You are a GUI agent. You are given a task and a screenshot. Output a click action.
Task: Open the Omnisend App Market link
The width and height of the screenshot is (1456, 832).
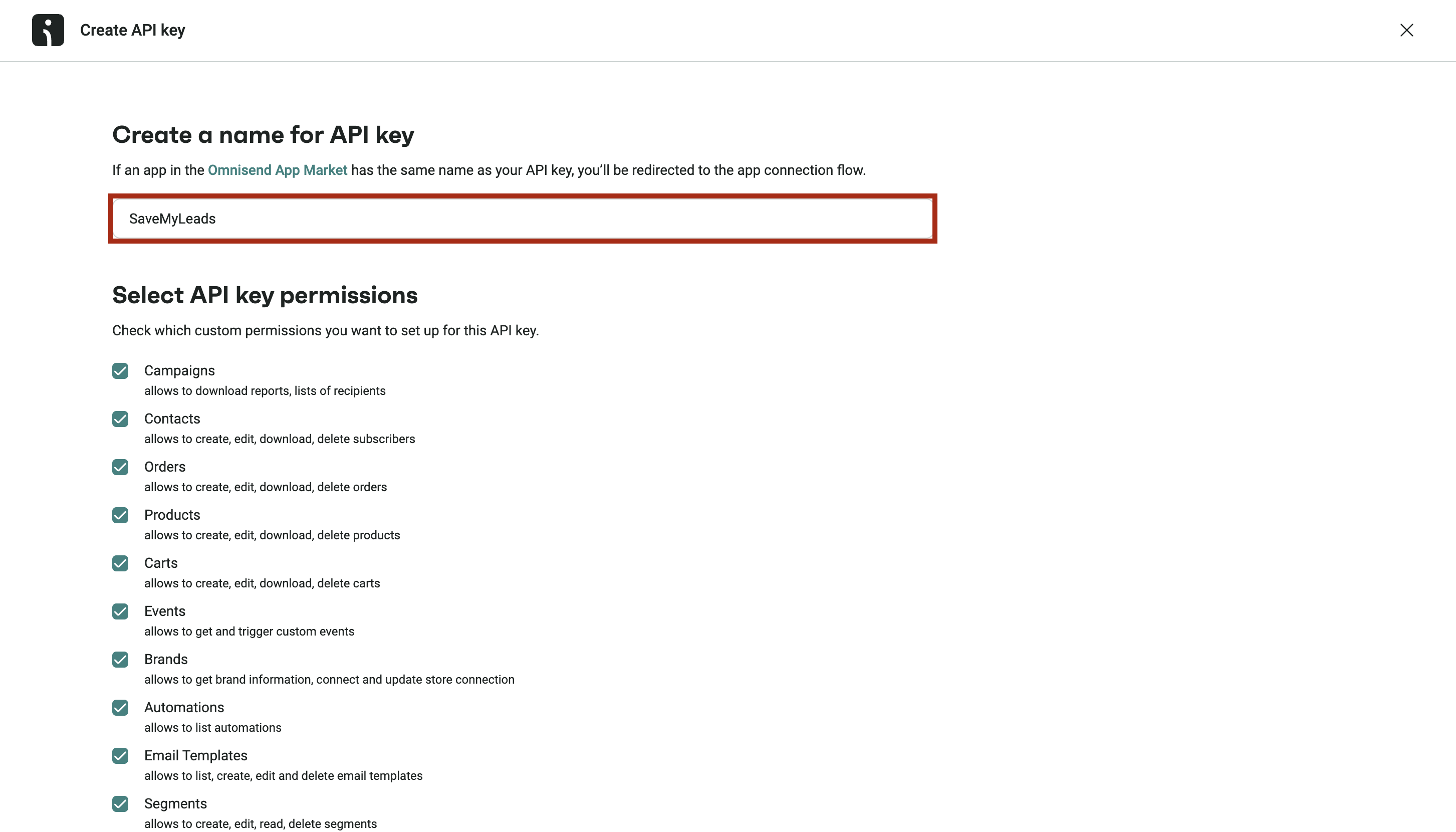[x=278, y=170]
